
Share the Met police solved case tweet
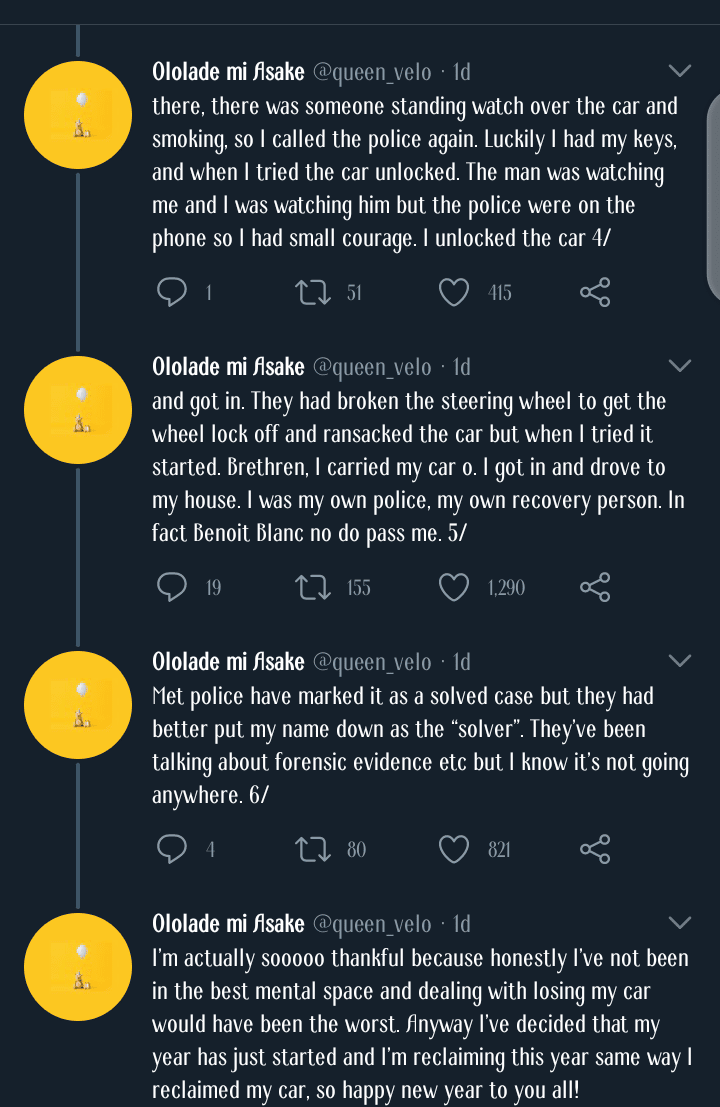(595, 849)
